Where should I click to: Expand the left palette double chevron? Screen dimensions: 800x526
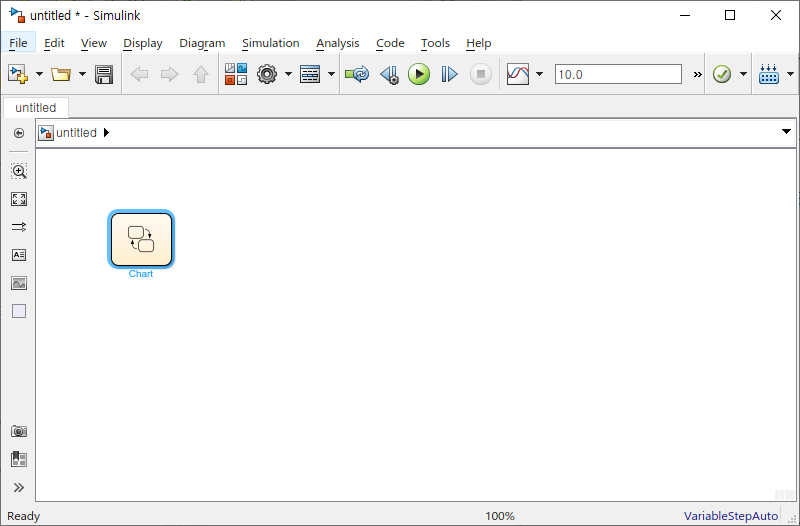(19, 488)
